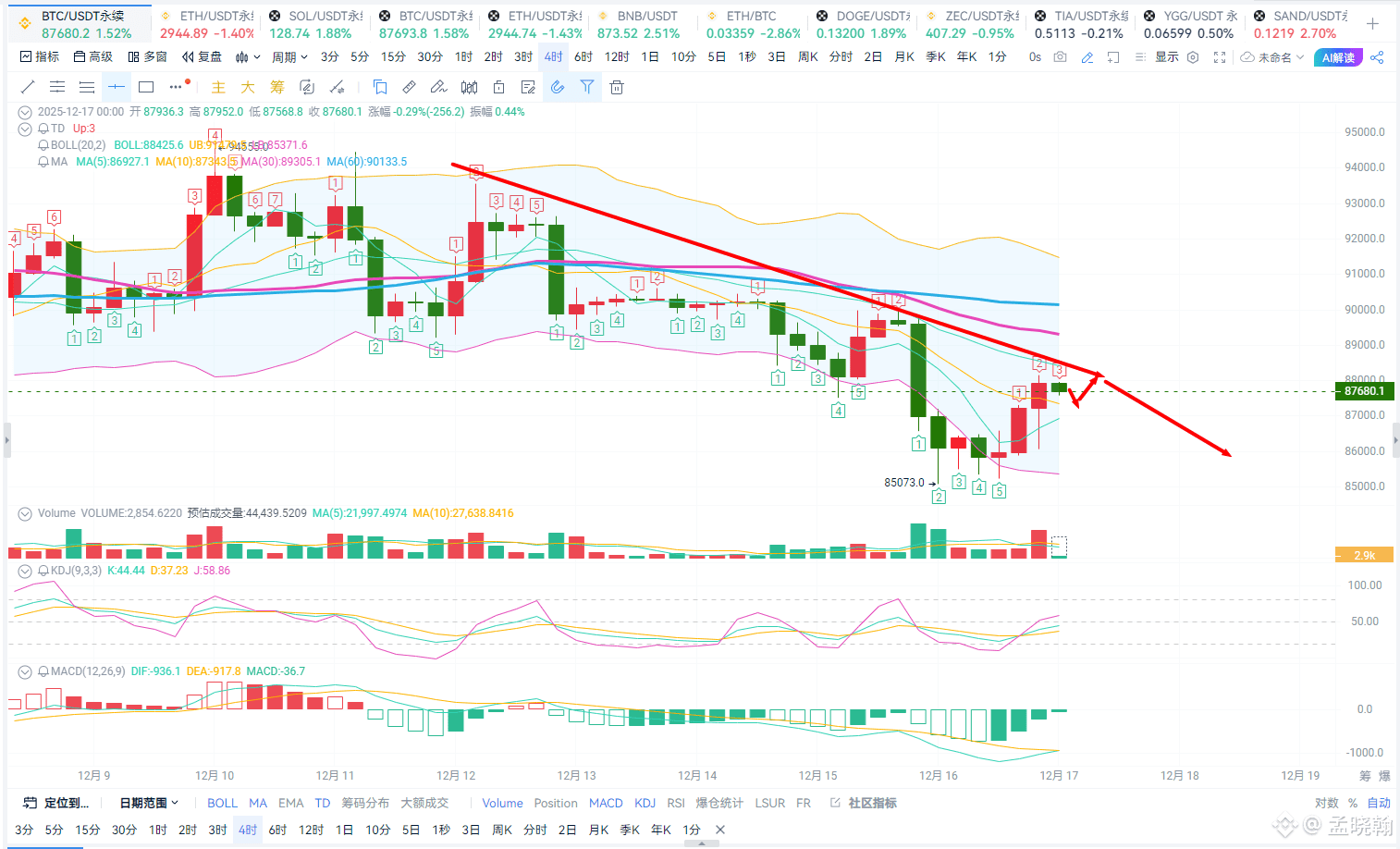Take a chart screenshot with camera icon

click(x=1060, y=57)
